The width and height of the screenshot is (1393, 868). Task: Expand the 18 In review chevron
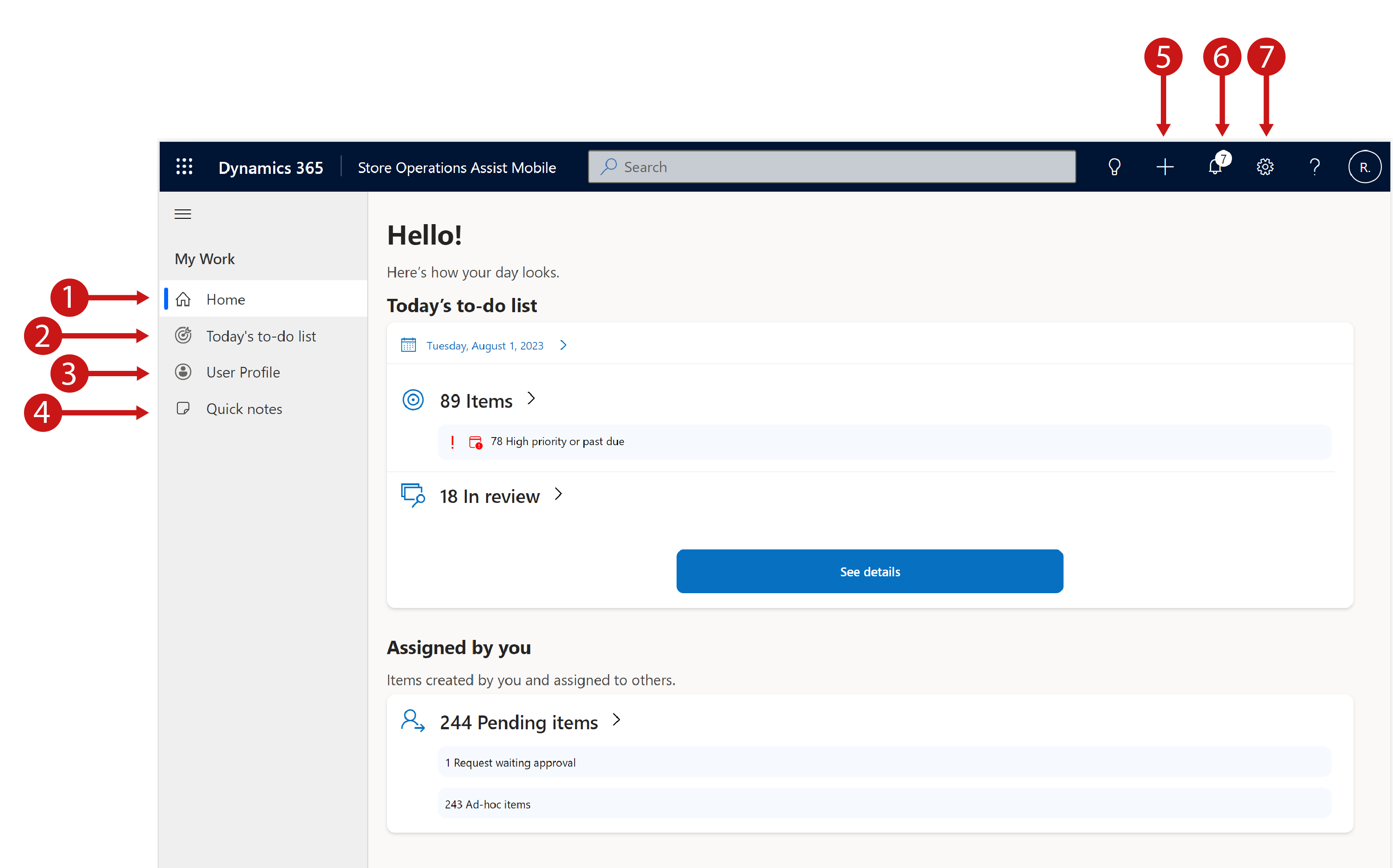559,494
